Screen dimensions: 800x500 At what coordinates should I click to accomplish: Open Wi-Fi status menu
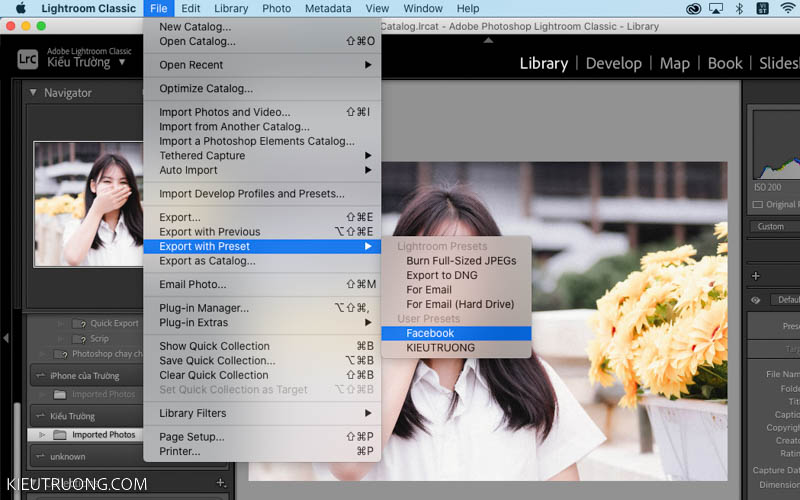(788, 8)
